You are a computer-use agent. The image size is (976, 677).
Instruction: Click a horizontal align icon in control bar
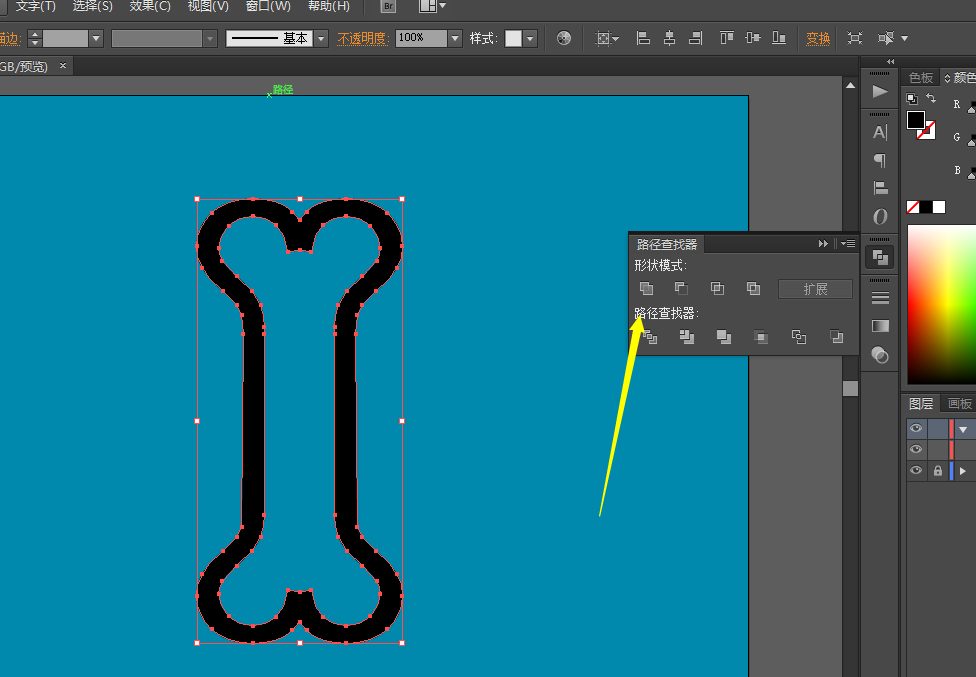(x=643, y=37)
